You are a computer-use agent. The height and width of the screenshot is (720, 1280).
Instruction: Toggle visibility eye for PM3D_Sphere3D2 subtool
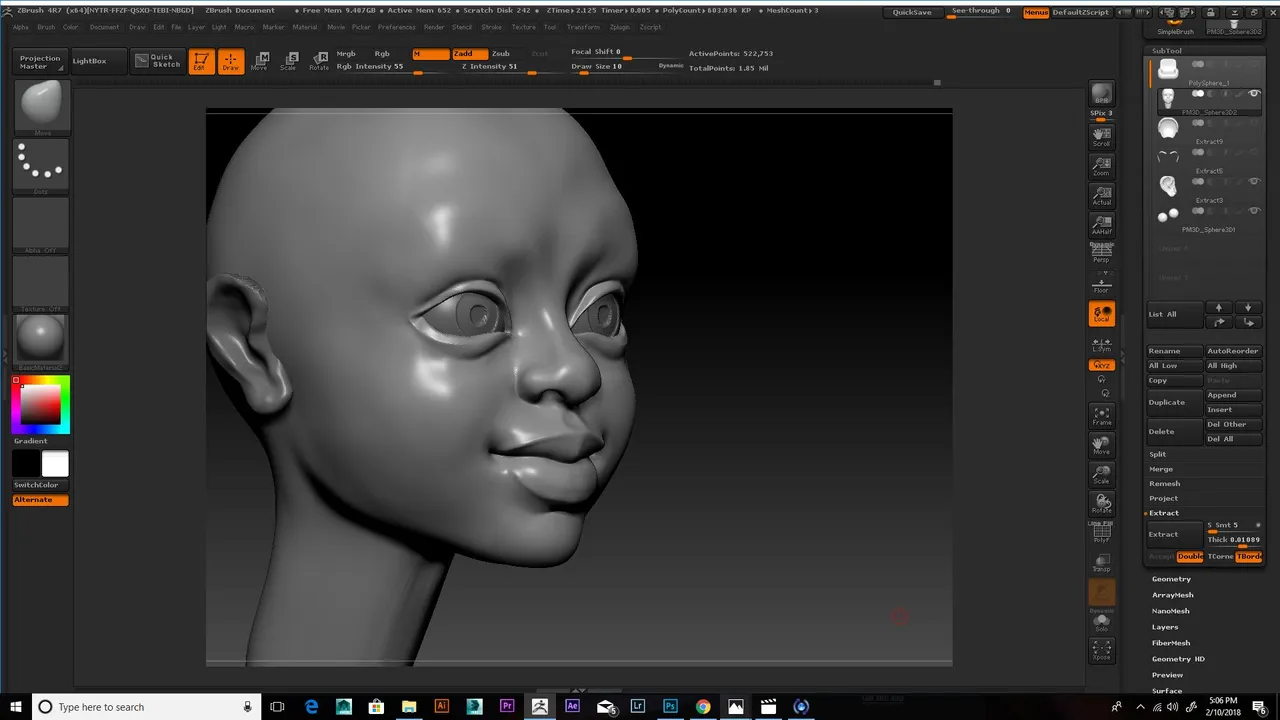pos(1254,94)
